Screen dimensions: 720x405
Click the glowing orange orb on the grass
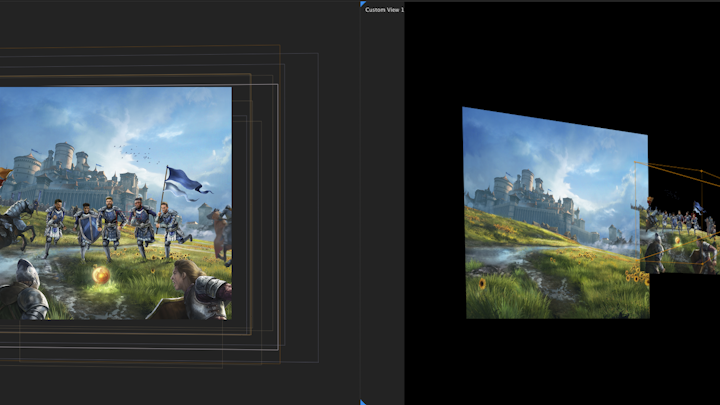point(101,275)
